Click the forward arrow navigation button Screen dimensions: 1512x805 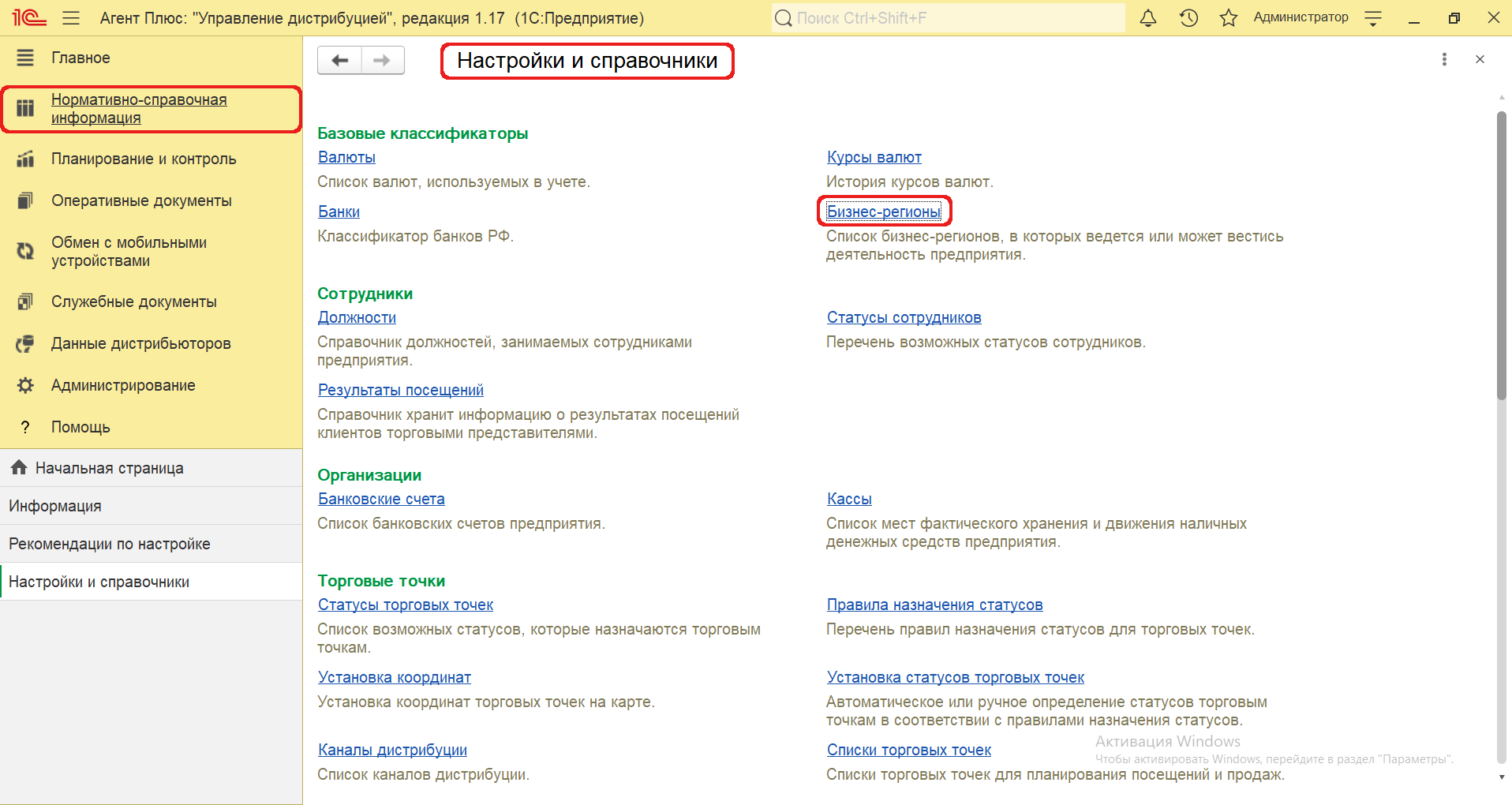click(382, 61)
